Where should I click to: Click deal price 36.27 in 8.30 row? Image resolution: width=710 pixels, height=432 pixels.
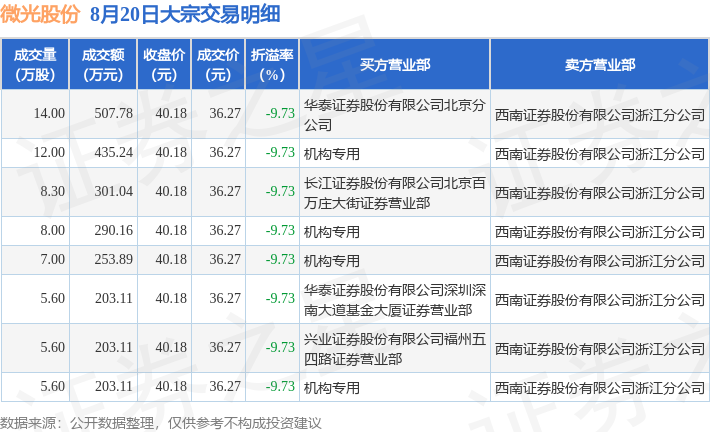click(x=225, y=191)
